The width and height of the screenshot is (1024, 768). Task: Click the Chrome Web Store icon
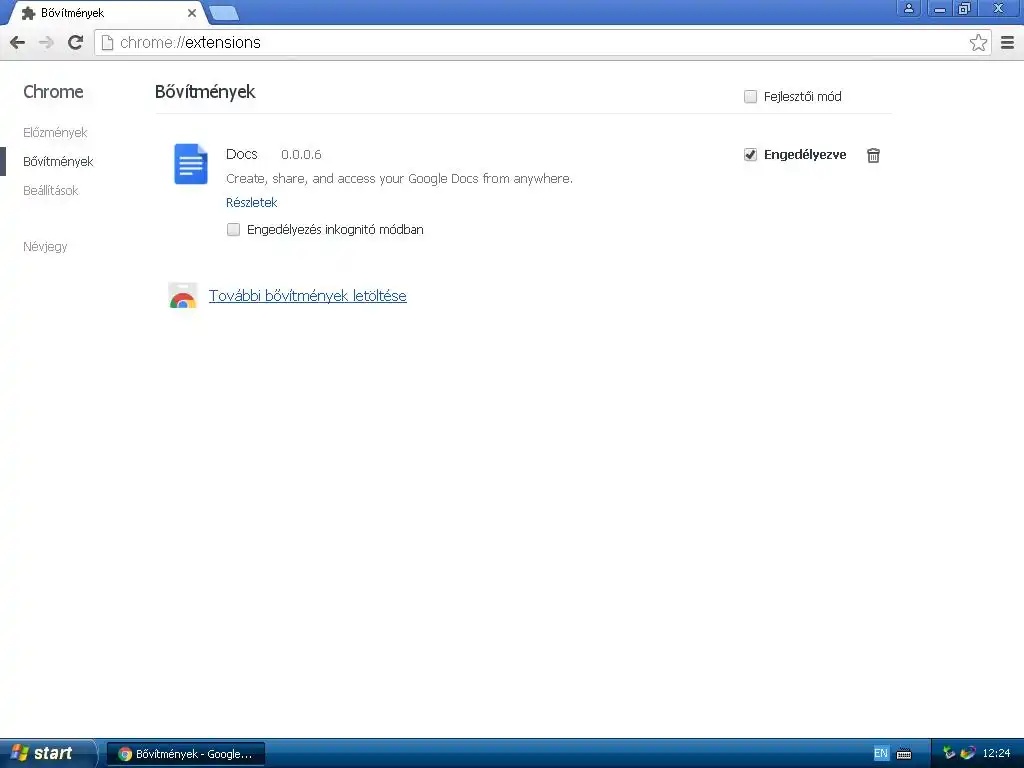pyautogui.click(x=183, y=296)
